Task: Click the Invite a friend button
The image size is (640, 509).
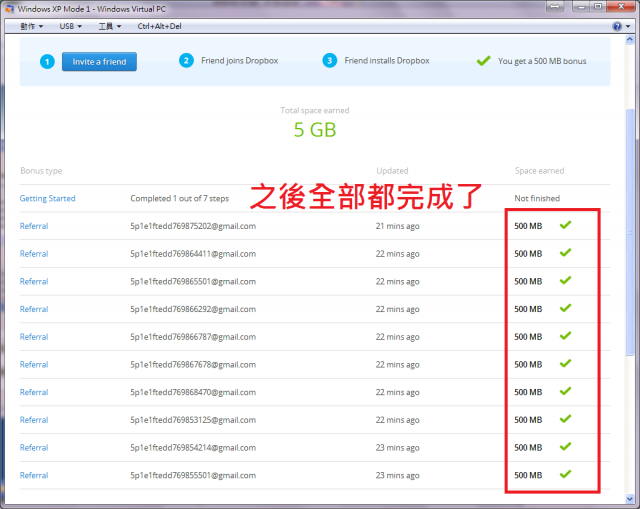Action: point(99,62)
